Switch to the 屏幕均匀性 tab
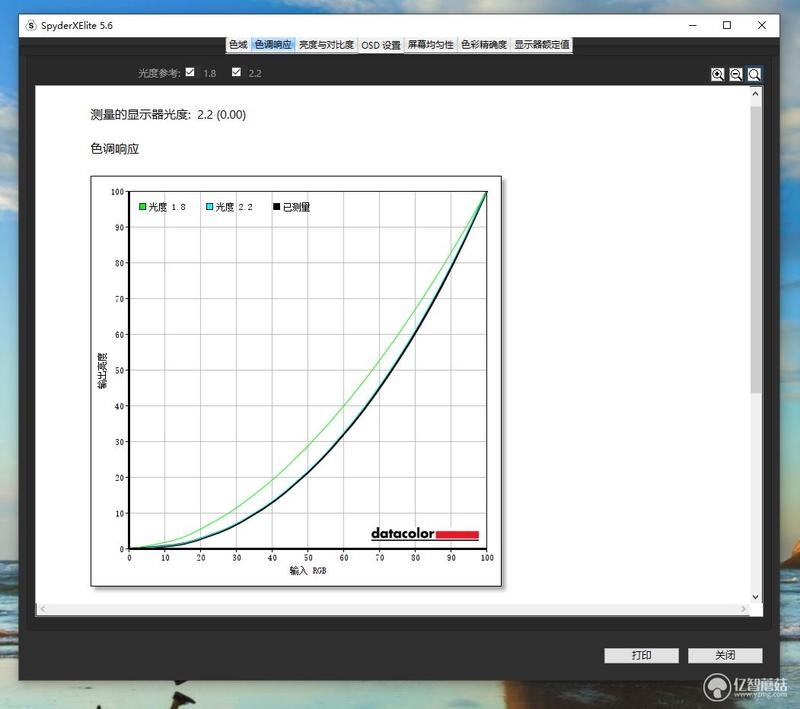800x709 pixels. [x=431, y=45]
